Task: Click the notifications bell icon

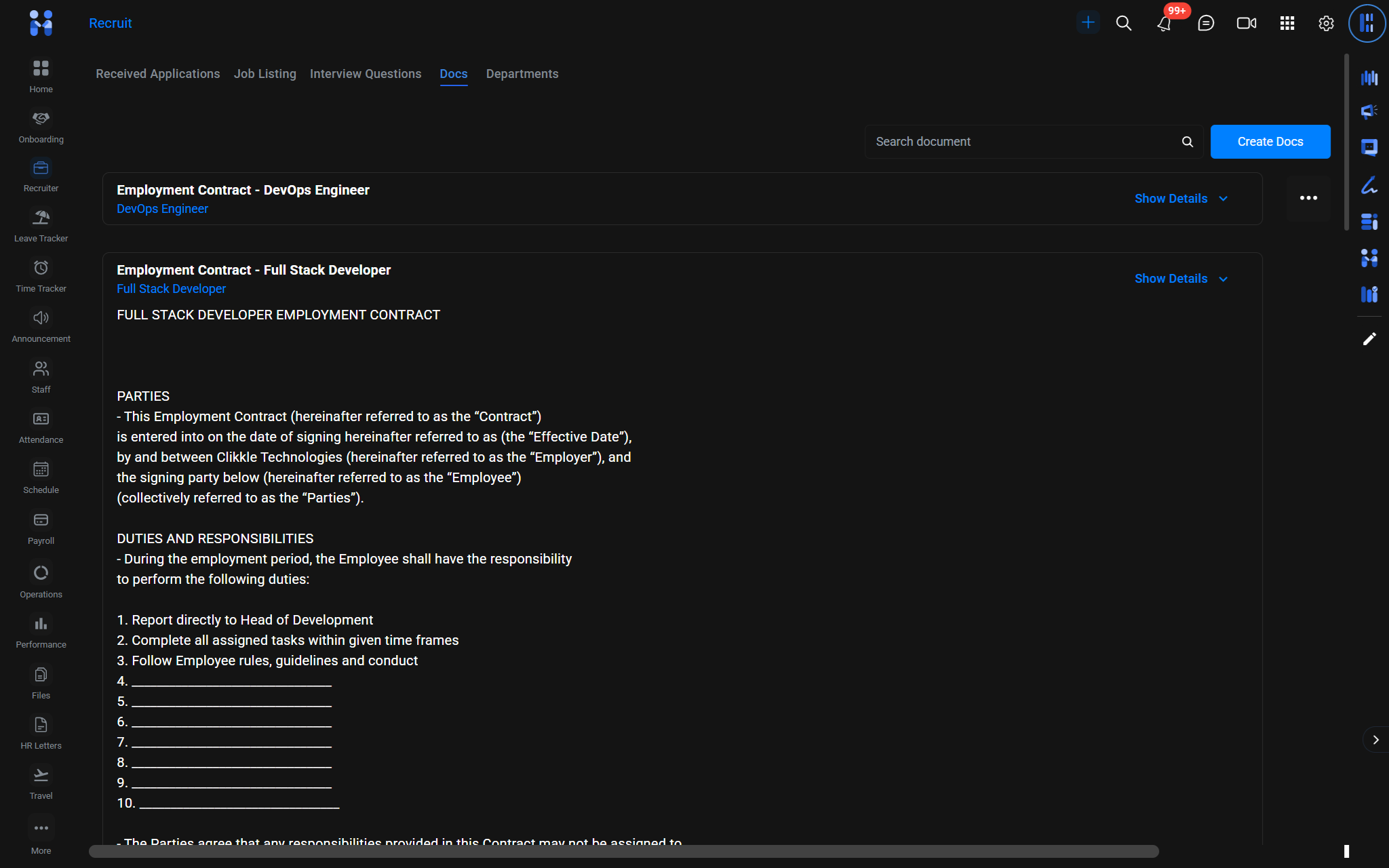Action: click(1164, 24)
